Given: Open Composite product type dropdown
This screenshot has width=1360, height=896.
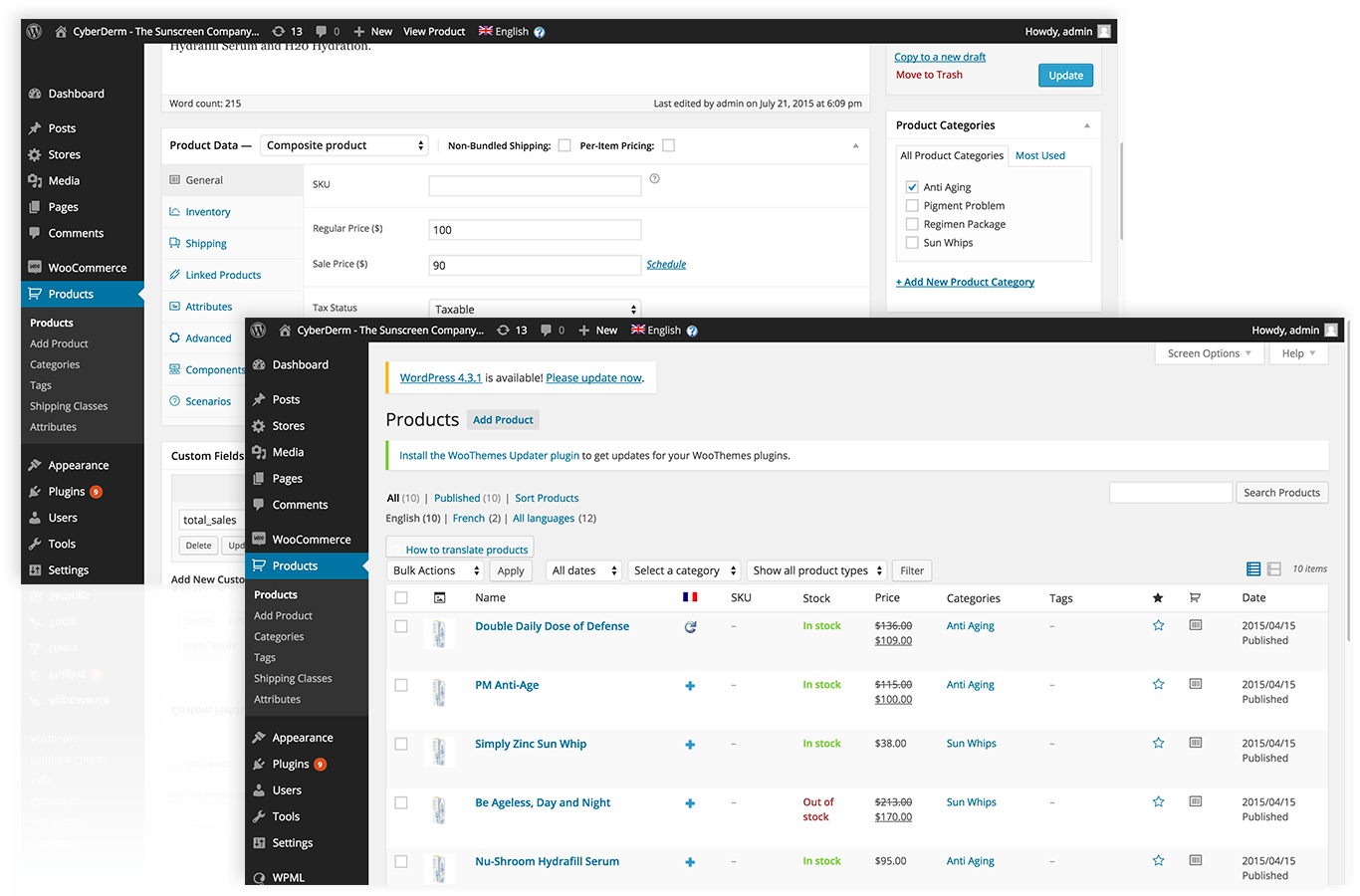Looking at the screenshot, I should [344, 145].
